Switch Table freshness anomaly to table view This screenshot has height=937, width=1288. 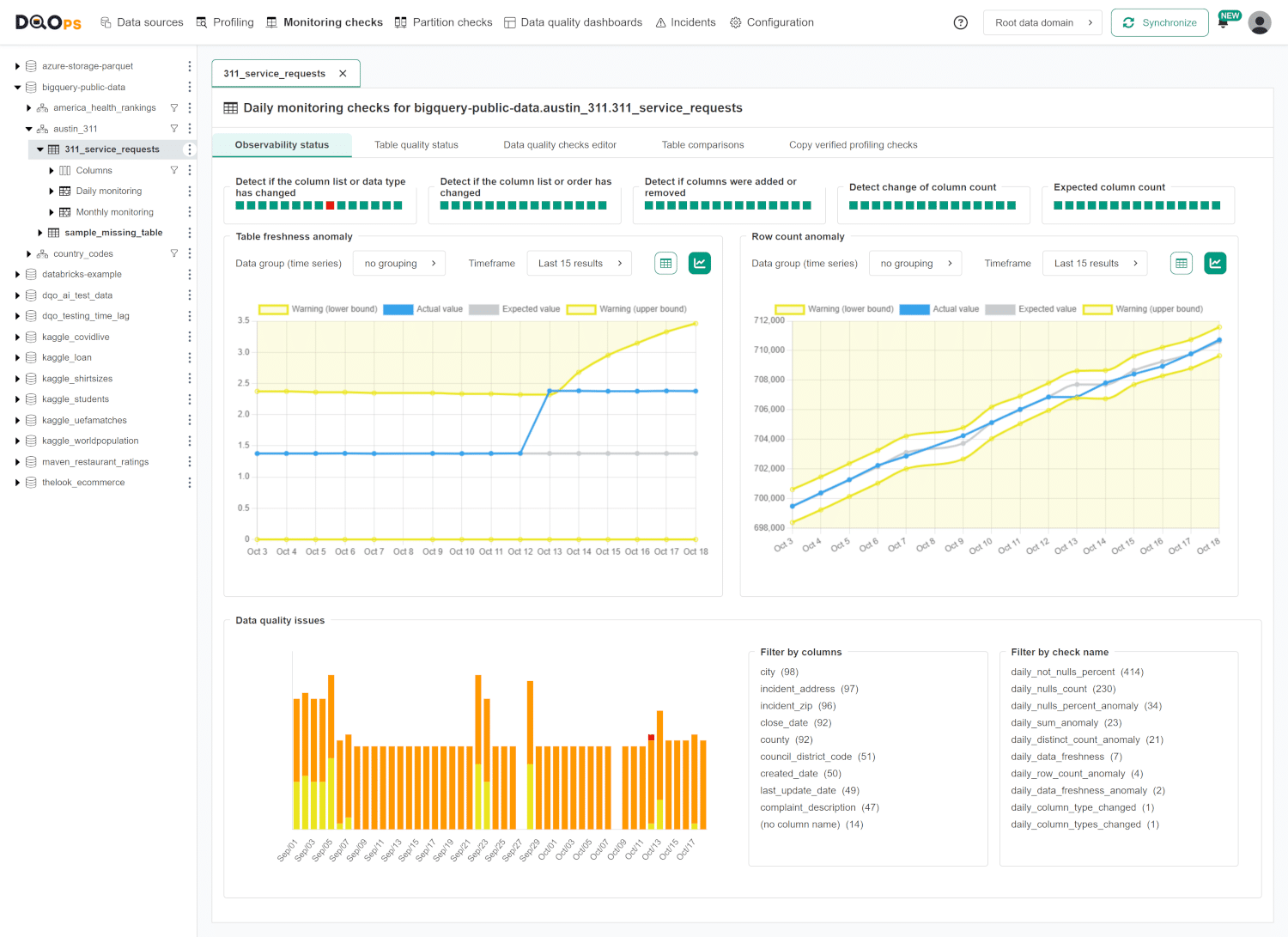click(x=665, y=263)
